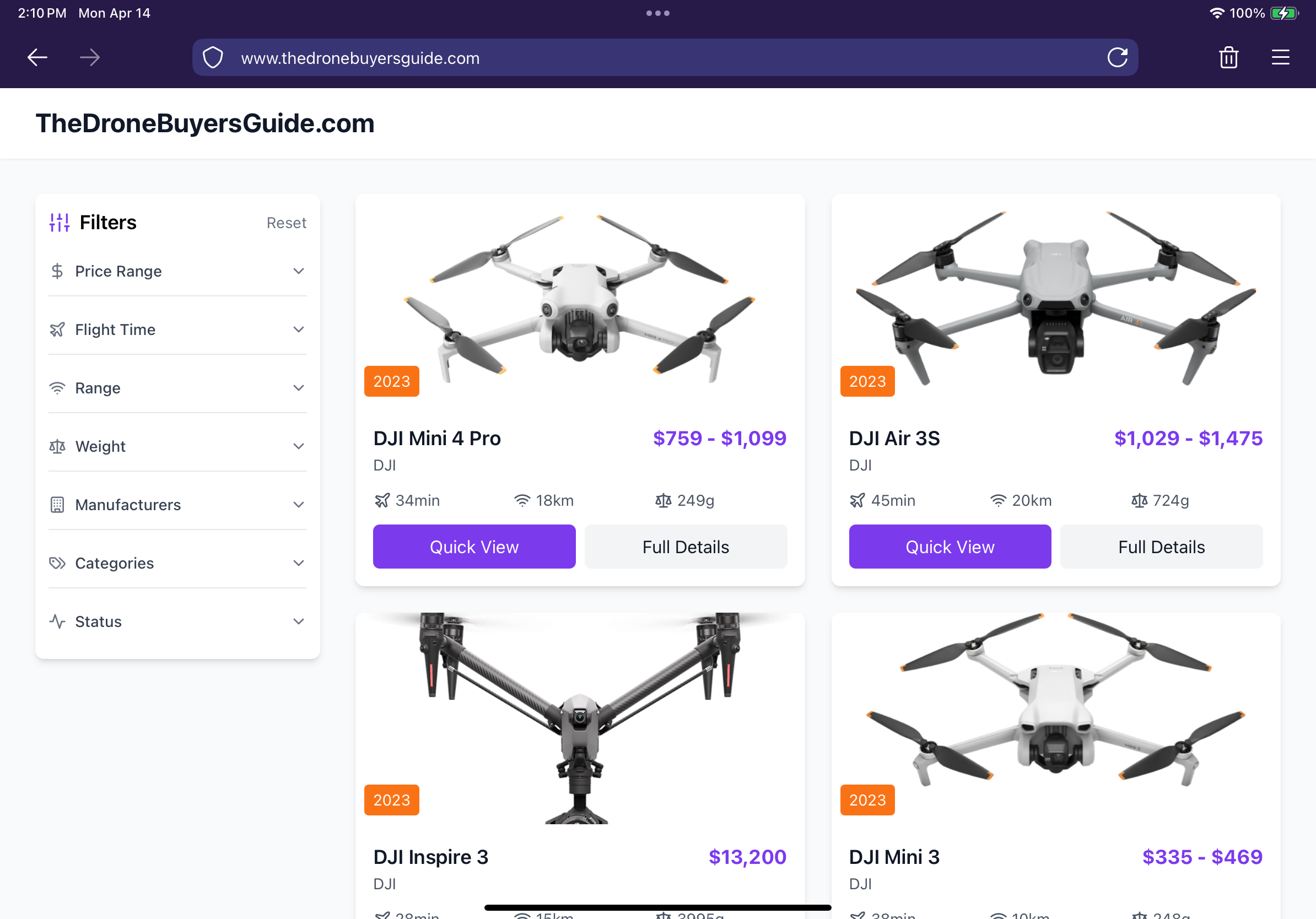Tap the browser forward arrow
1316x919 pixels.
tap(90, 57)
